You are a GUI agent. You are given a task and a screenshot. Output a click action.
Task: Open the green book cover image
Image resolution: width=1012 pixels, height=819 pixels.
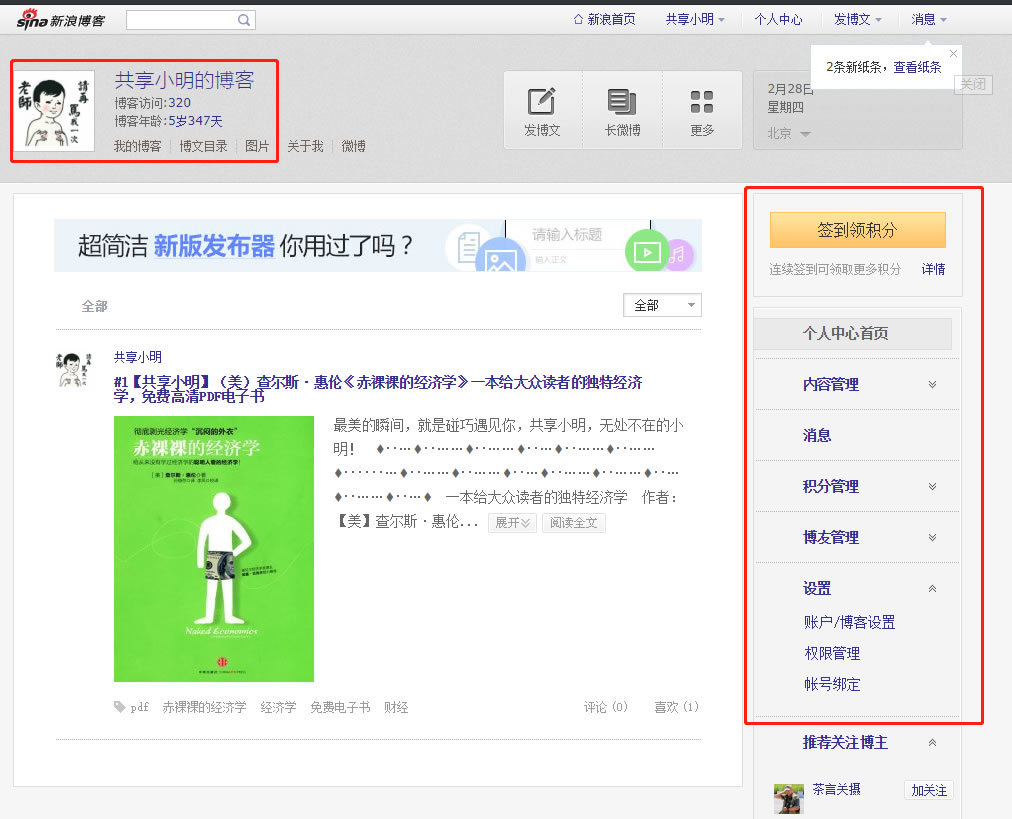pyautogui.click(x=214, y=549)
